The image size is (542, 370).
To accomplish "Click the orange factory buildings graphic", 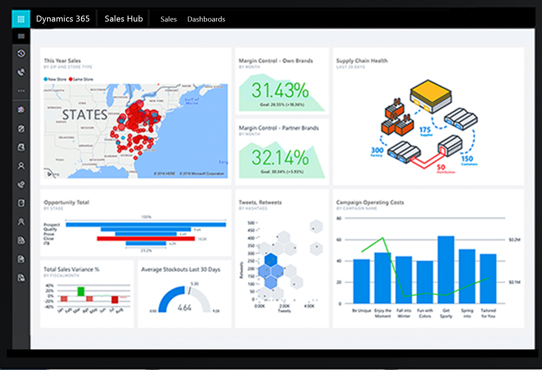I will point(399,118).
